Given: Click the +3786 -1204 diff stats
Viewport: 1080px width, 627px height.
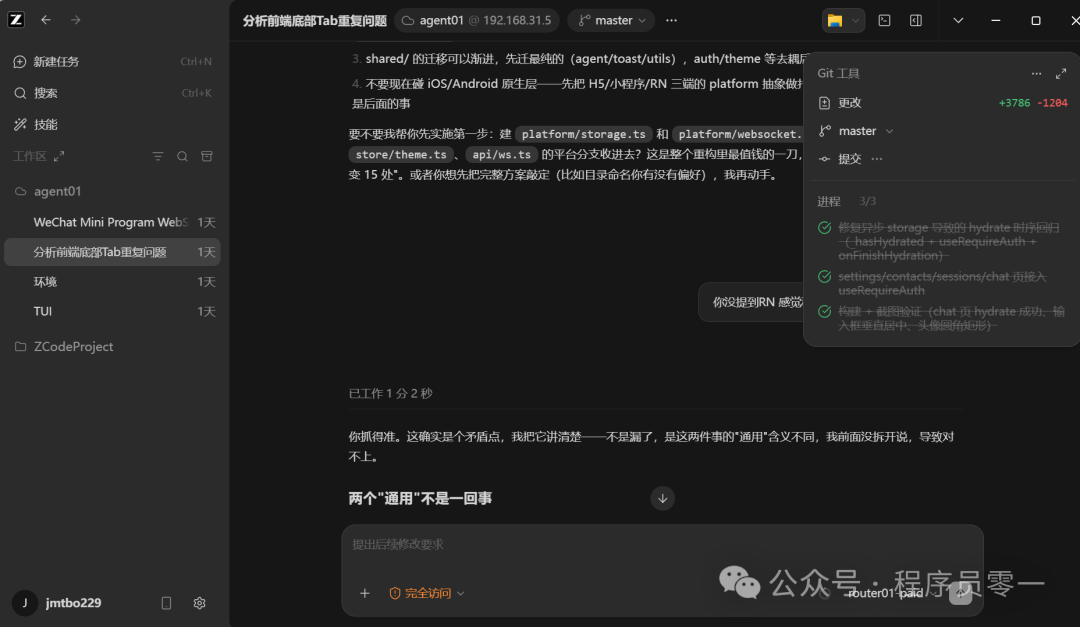Looking at the screenshot, I should coord(1033,103).
